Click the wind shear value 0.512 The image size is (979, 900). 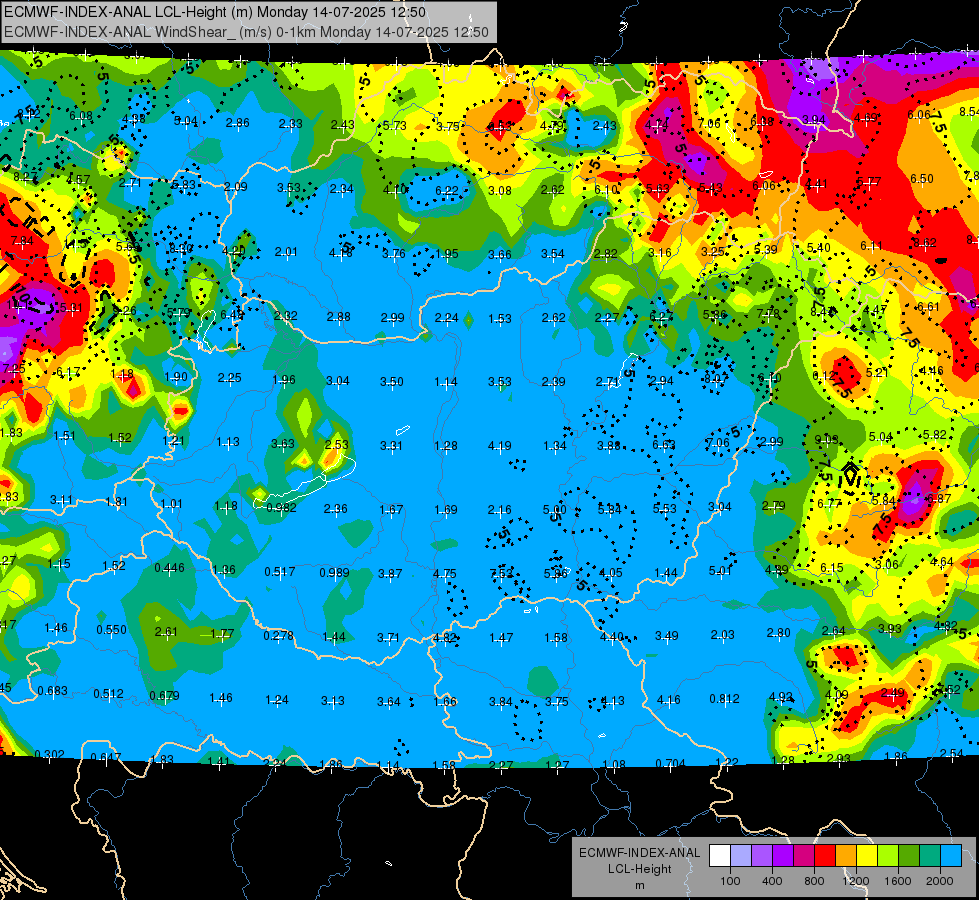[x=109, y=694]
